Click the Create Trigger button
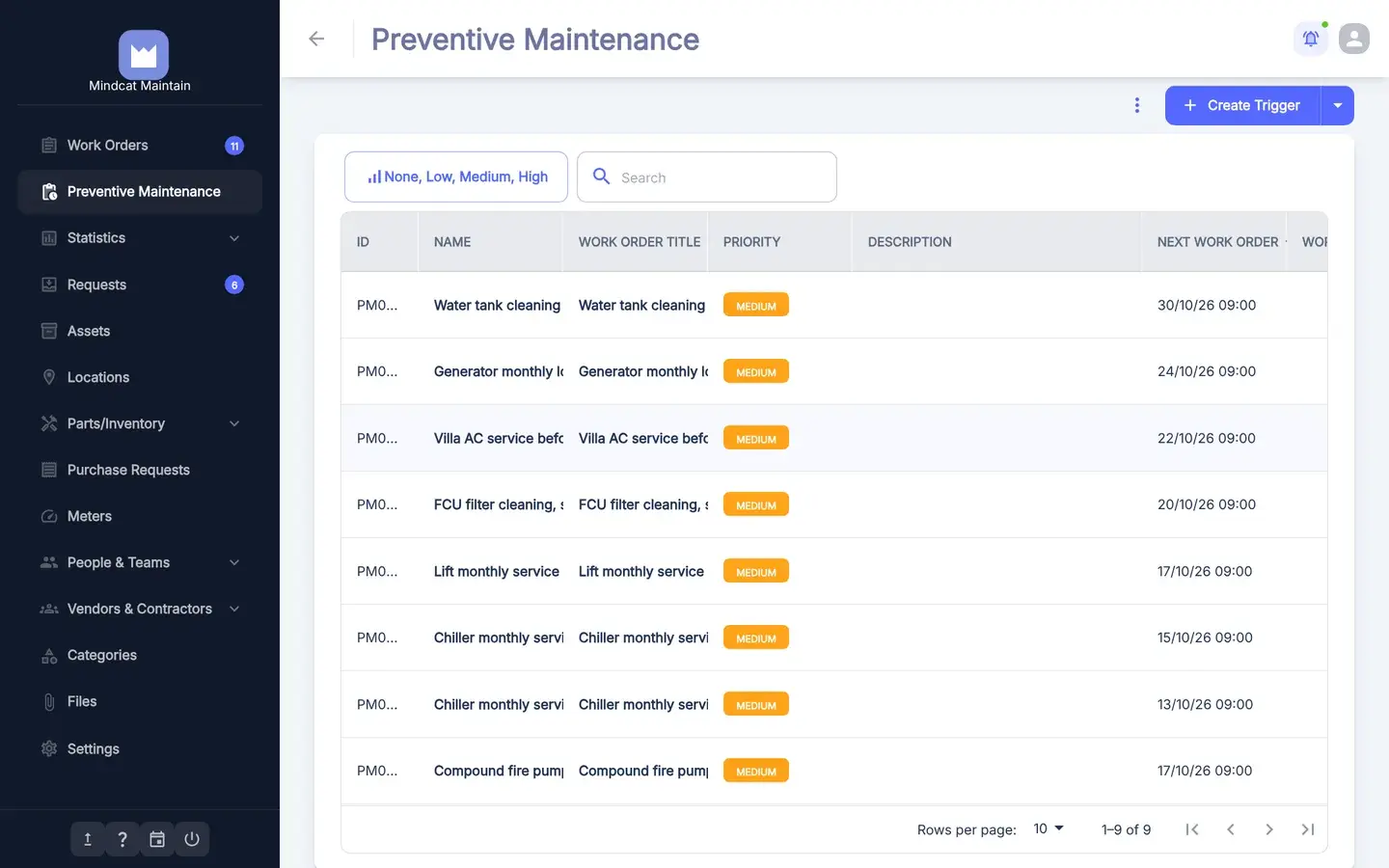The height and width of the screenshot is (868, 1389). pyautogui.click(x=1243, y=105)
